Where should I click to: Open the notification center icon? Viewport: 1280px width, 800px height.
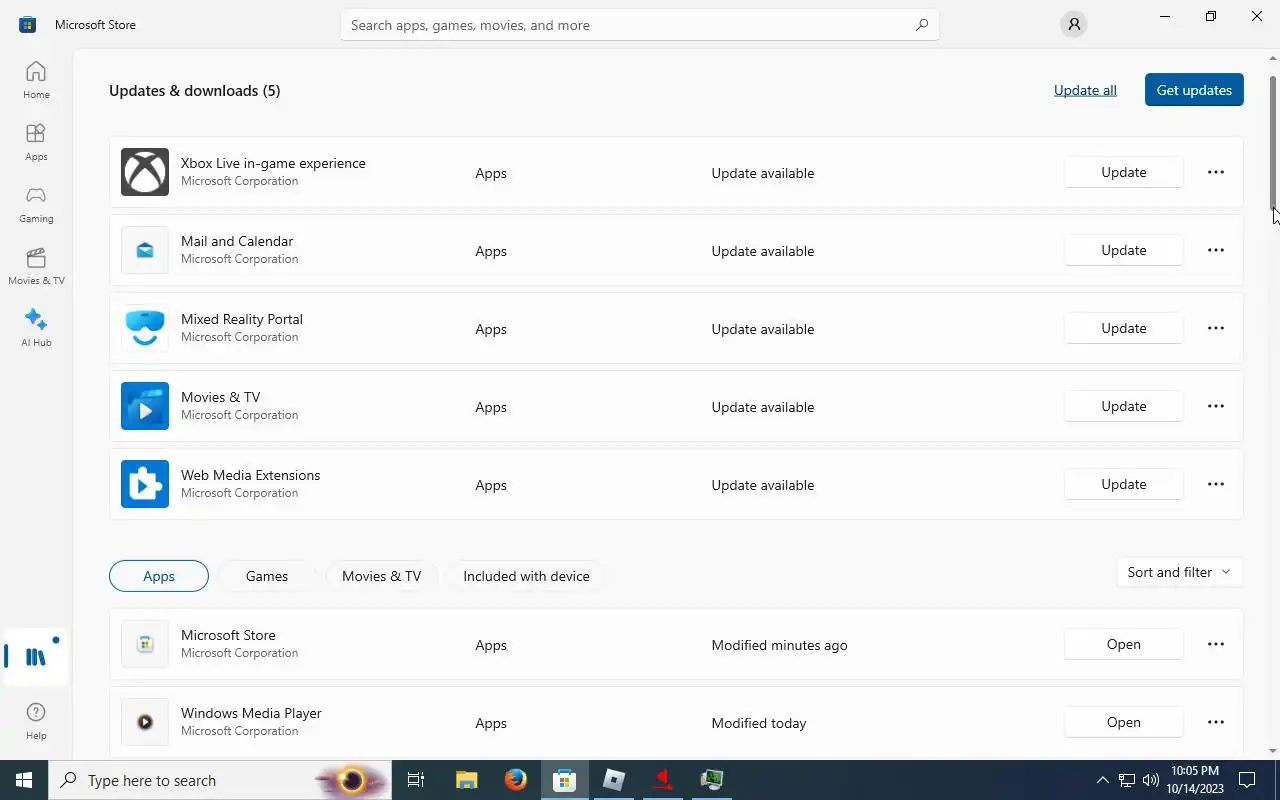point(1247,780)
